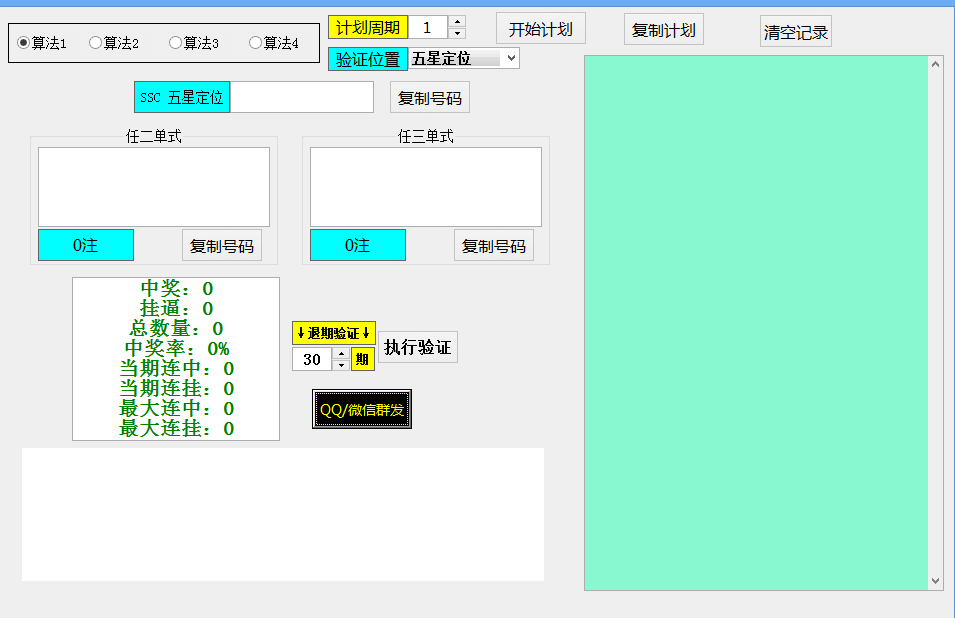The height and width of the screenshot is (618, 955).
Task: Click the 中奖率: 0% statistic
Action: [x=177, y=348]
